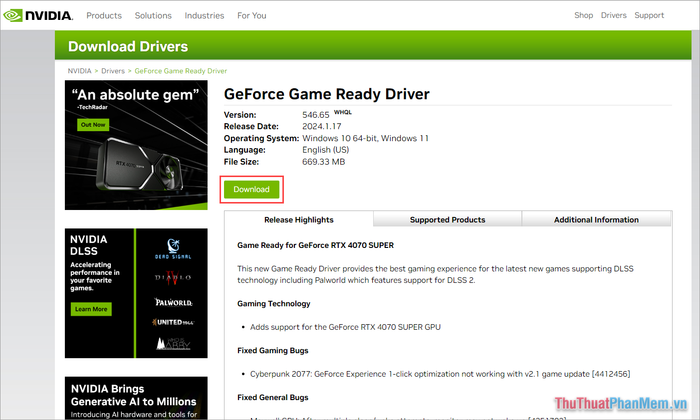Switch to the Supported Products tab
700x420 pixels.
click(x=447, y=220)
